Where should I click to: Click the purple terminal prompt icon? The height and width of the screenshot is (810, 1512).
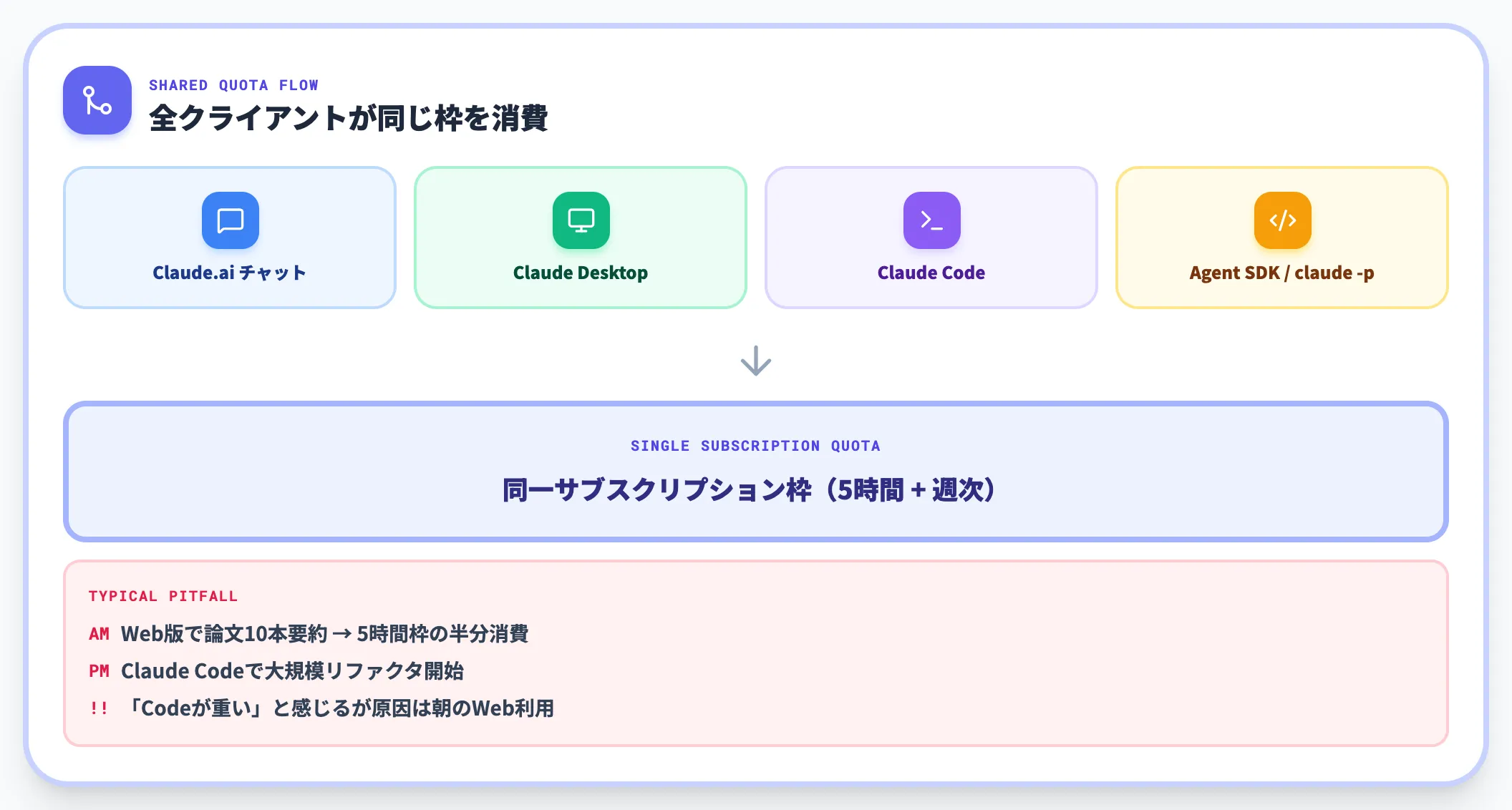[x=931, y=220]
